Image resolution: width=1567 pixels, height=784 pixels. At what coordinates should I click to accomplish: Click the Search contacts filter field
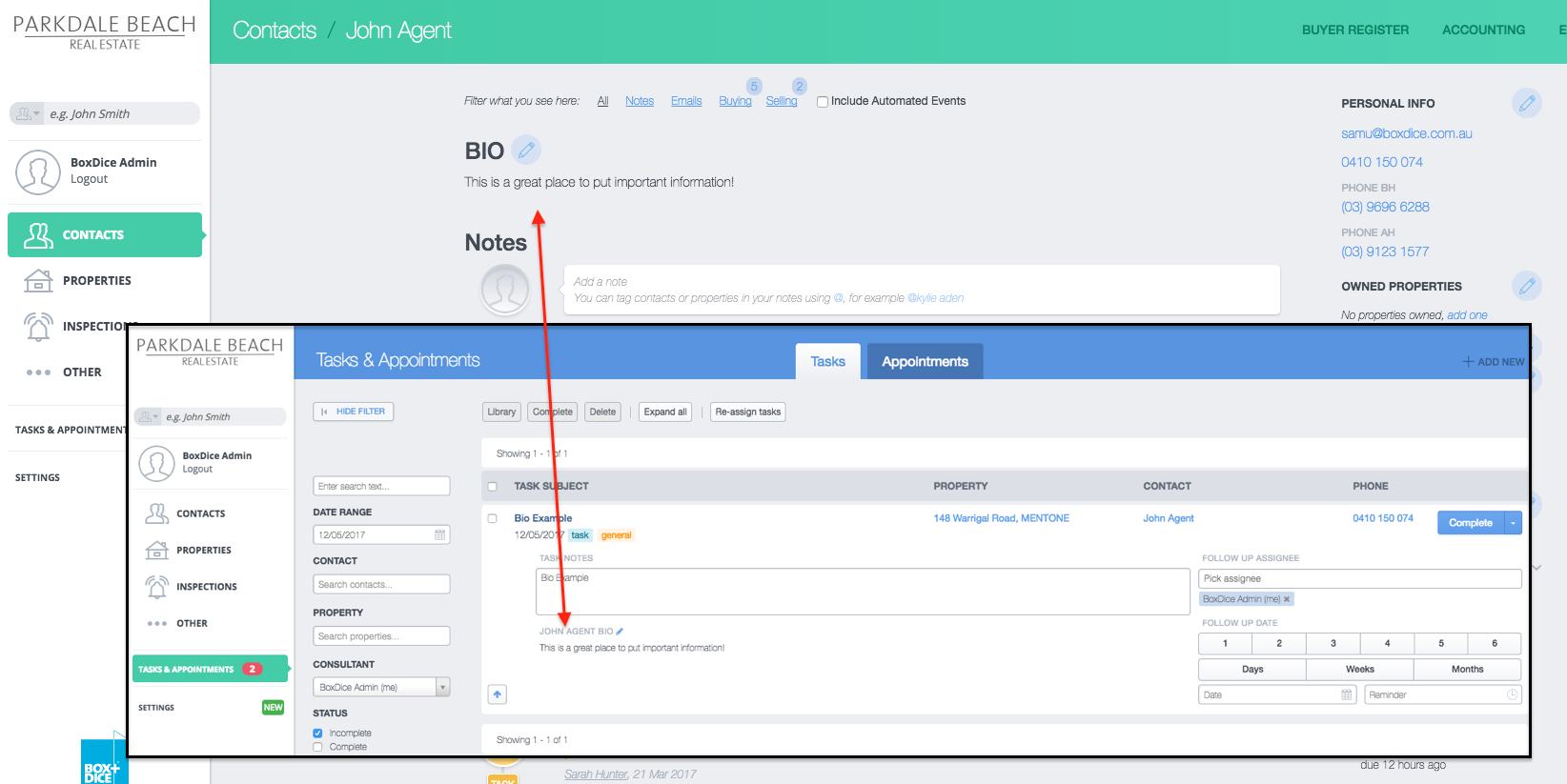(x=381, y=585)
